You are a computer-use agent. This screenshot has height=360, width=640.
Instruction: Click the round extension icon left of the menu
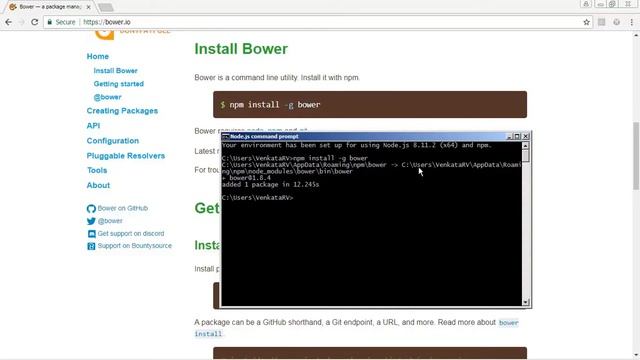pos(617,22)
